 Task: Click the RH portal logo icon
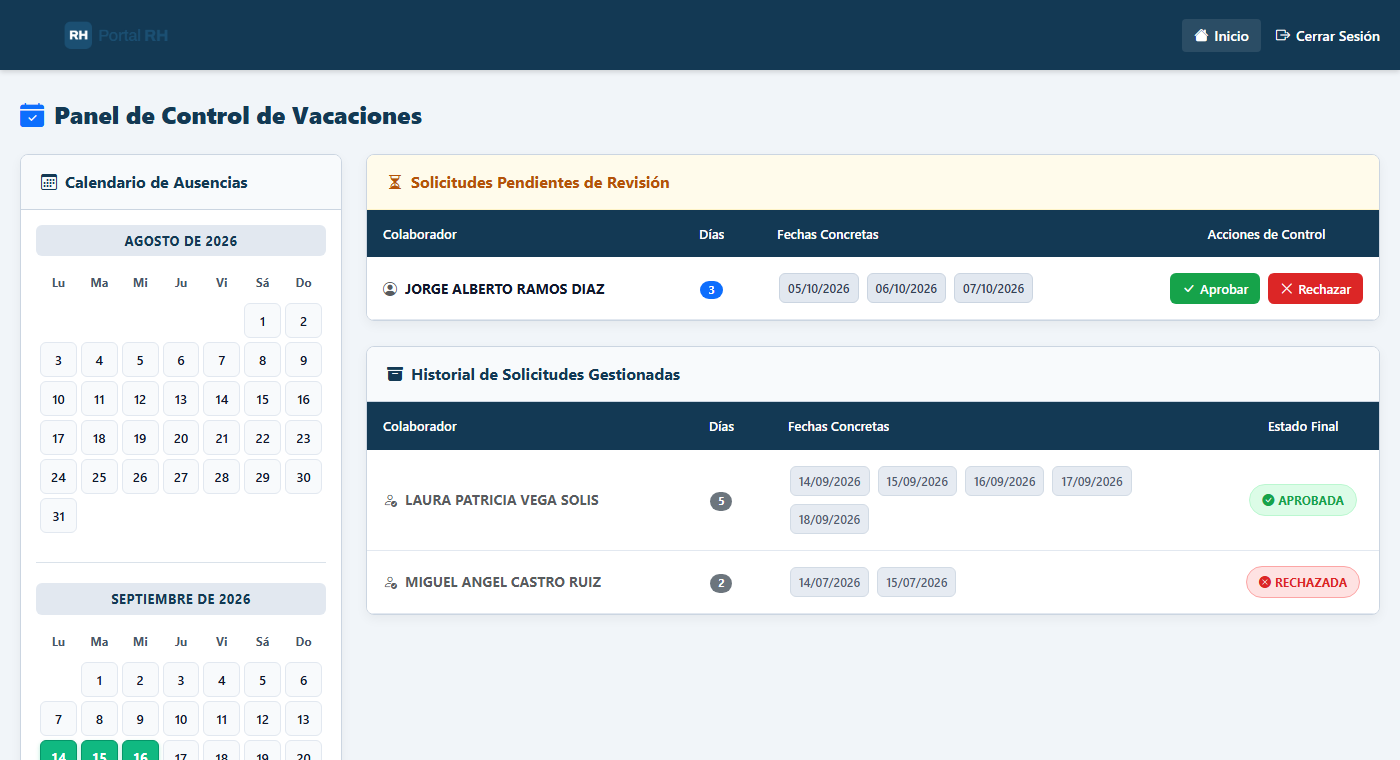click(78, 35)
